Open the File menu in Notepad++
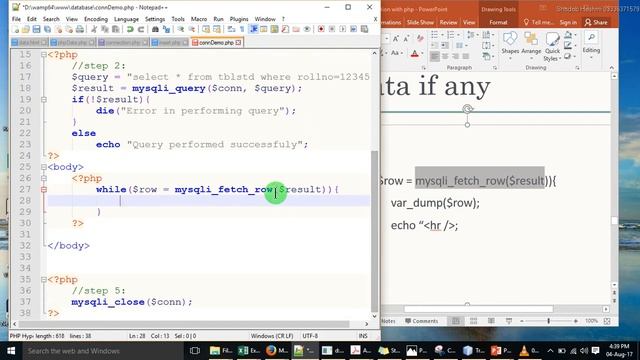640x360 pixels. pos(16,19)
